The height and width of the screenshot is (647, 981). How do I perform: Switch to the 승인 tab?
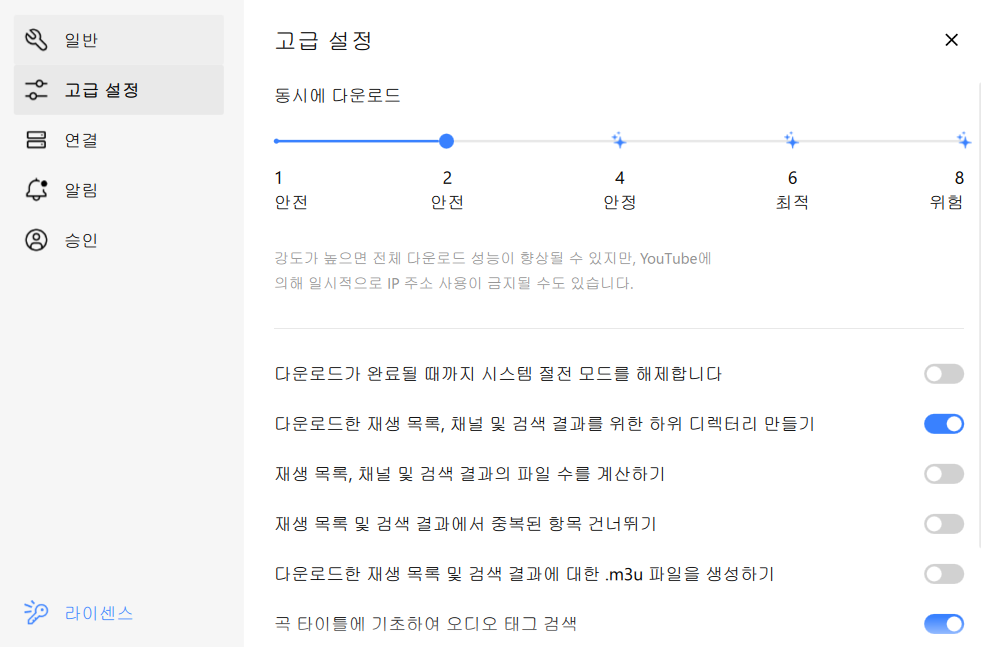[x=119, y=240]
